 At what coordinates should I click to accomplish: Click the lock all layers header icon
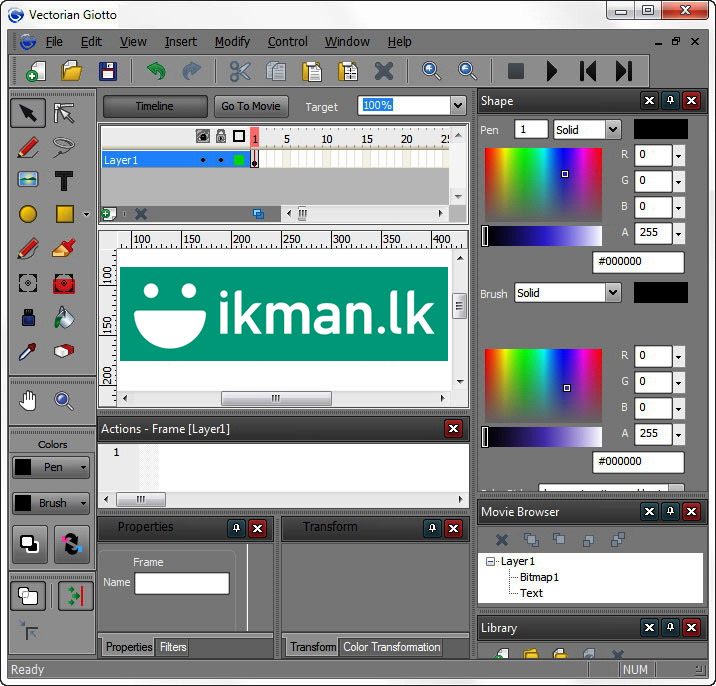(221, 136)
